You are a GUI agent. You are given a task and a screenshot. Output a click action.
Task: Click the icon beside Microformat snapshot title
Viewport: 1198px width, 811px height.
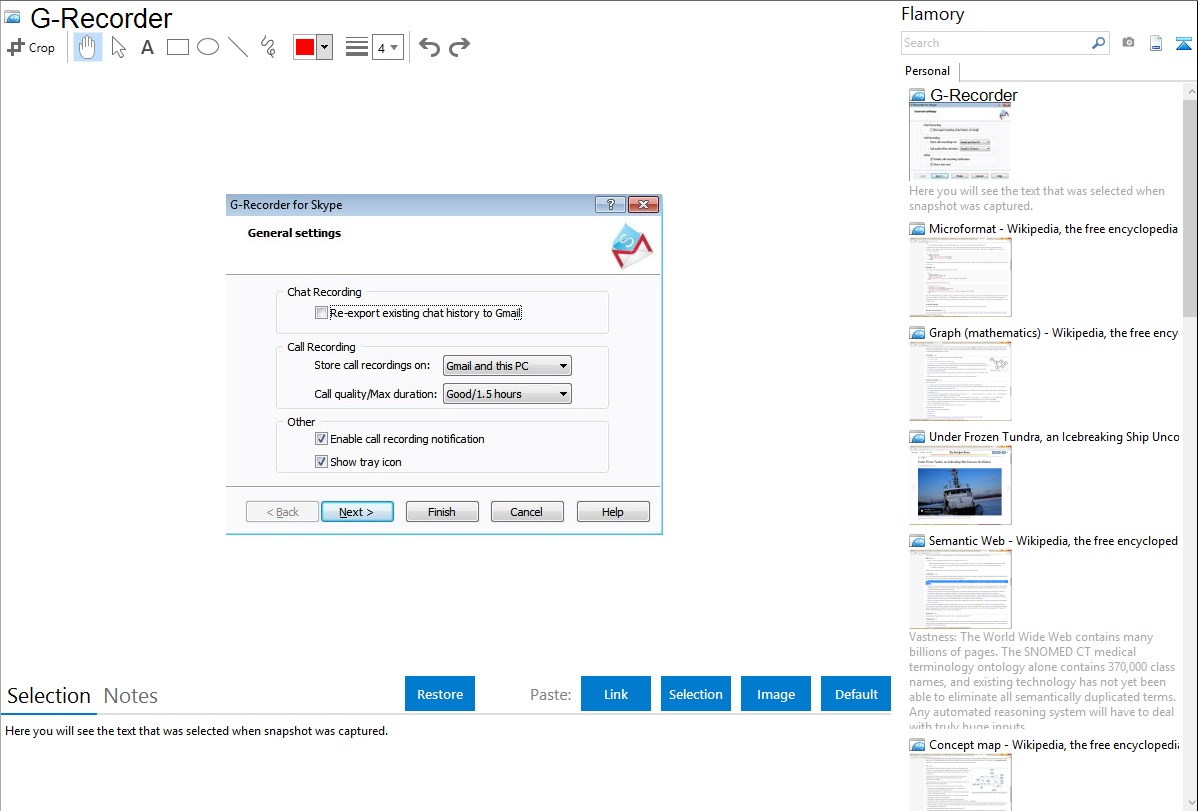click(917, 229)
